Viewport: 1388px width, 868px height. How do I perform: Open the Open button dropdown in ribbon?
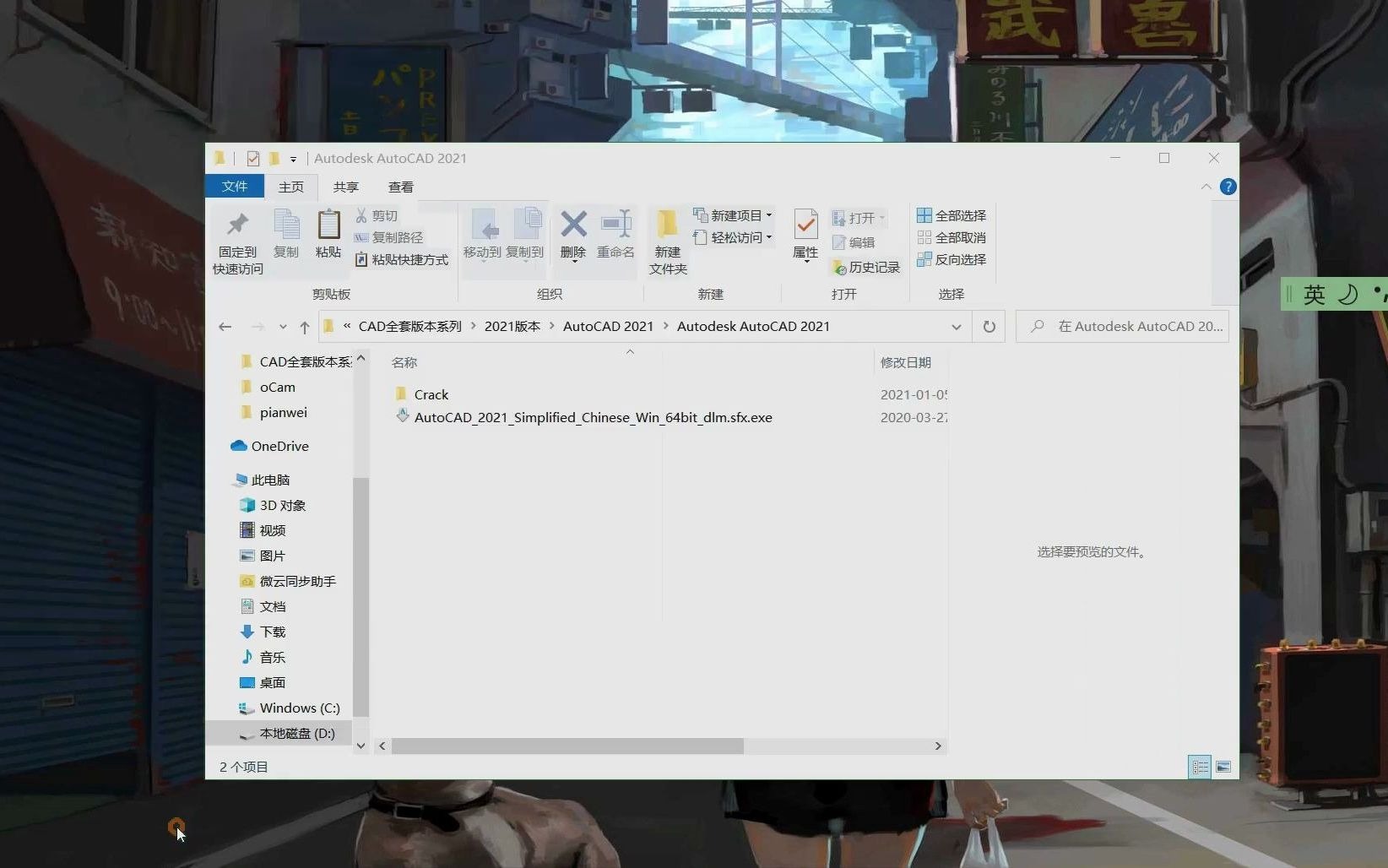881,218
